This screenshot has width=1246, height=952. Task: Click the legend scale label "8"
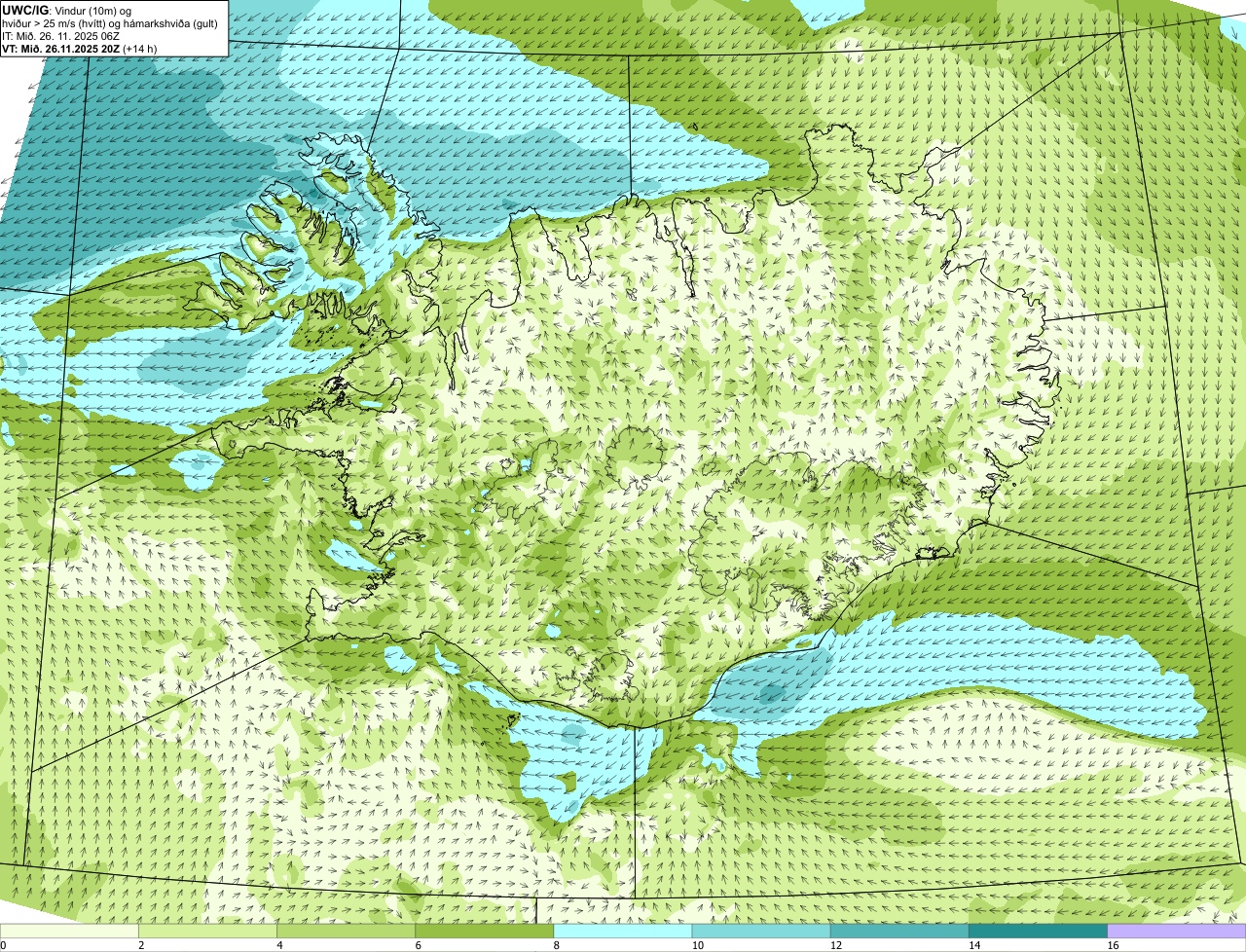click(557, 945)
